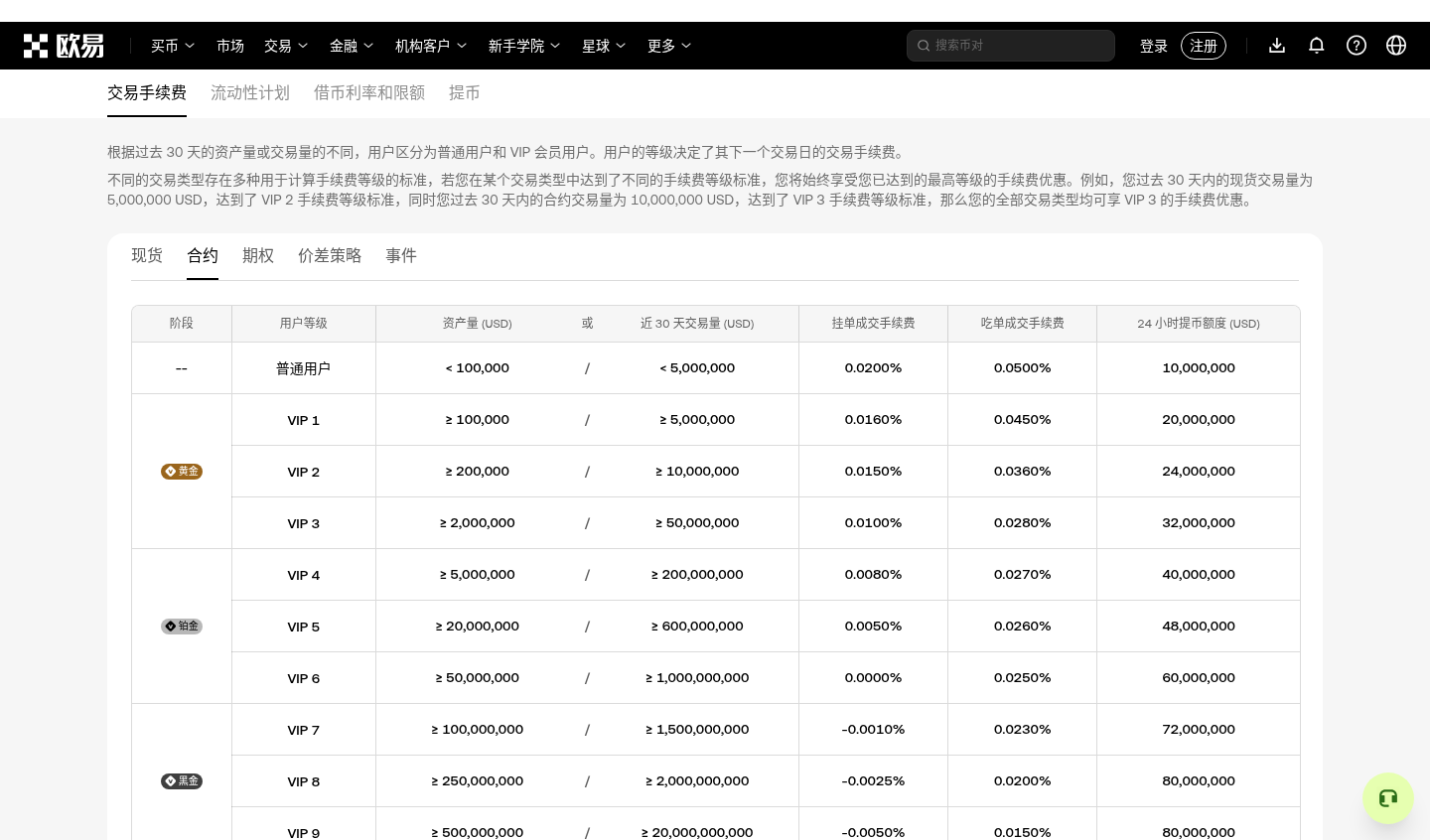Open the language globe icon
1430x840 pixels.
[1396, 46]
